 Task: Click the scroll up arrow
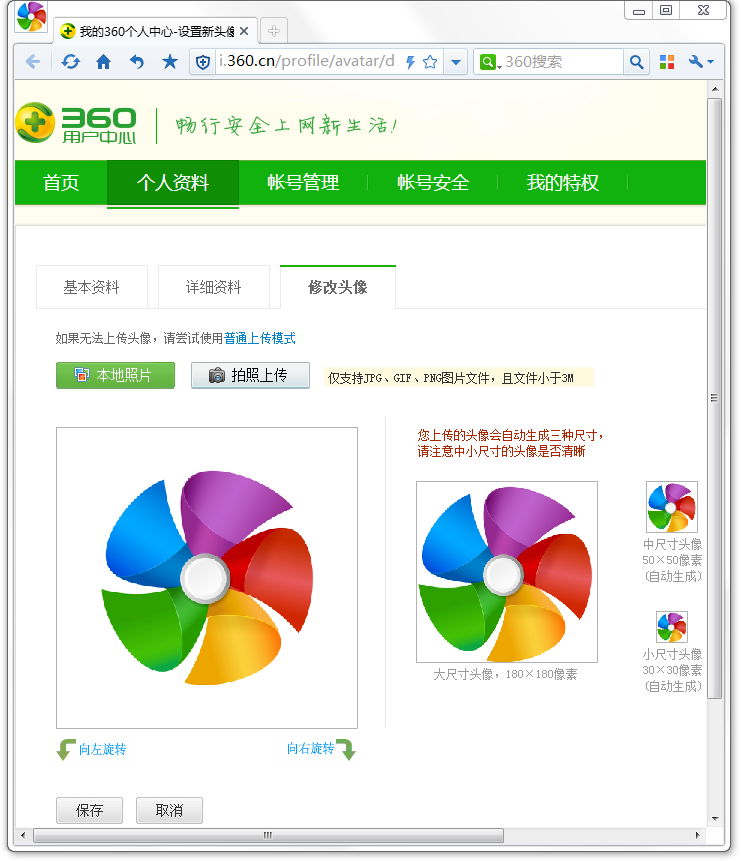point(715,88)
